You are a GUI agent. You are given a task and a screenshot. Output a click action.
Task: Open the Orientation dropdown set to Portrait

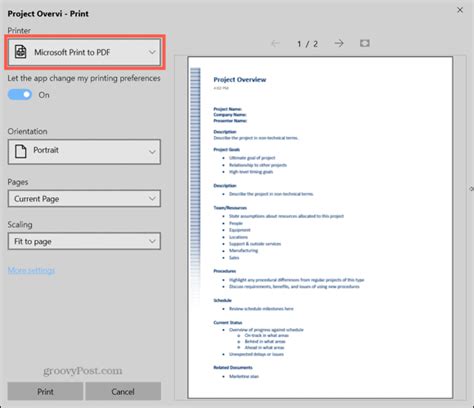coord(84,152)
